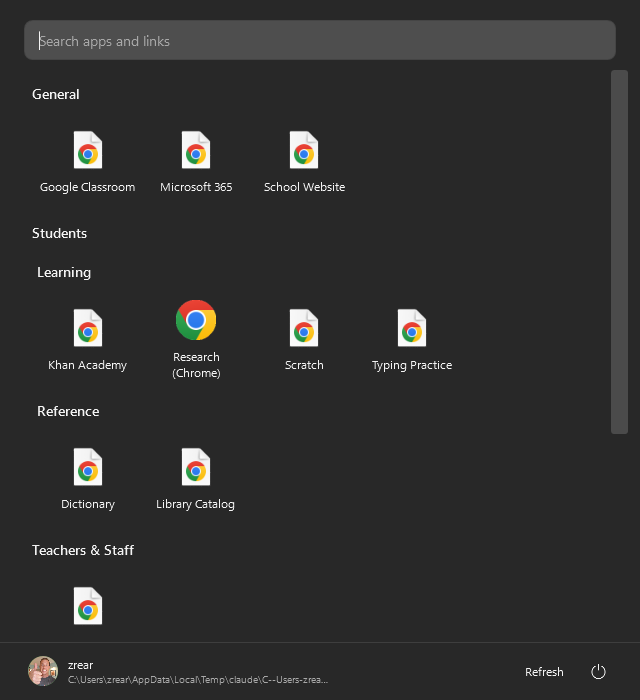Click the zrear user avatar picture
Screen dimensions: 640x700
[x=43, y=671]
